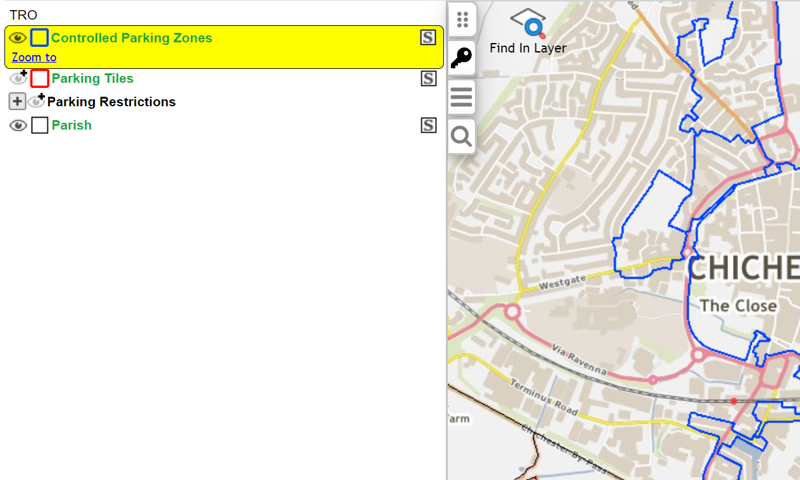
Task: Click the red Parking Tiles symbol swatch
Action: click(39, 78)
